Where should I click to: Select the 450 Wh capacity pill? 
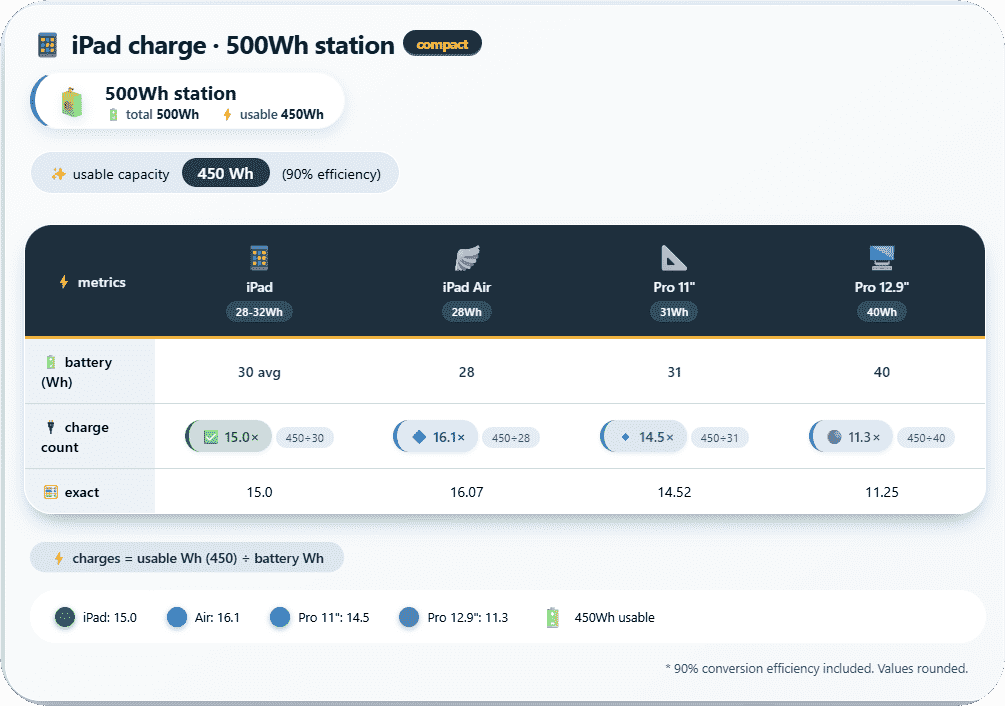point(225,173)
